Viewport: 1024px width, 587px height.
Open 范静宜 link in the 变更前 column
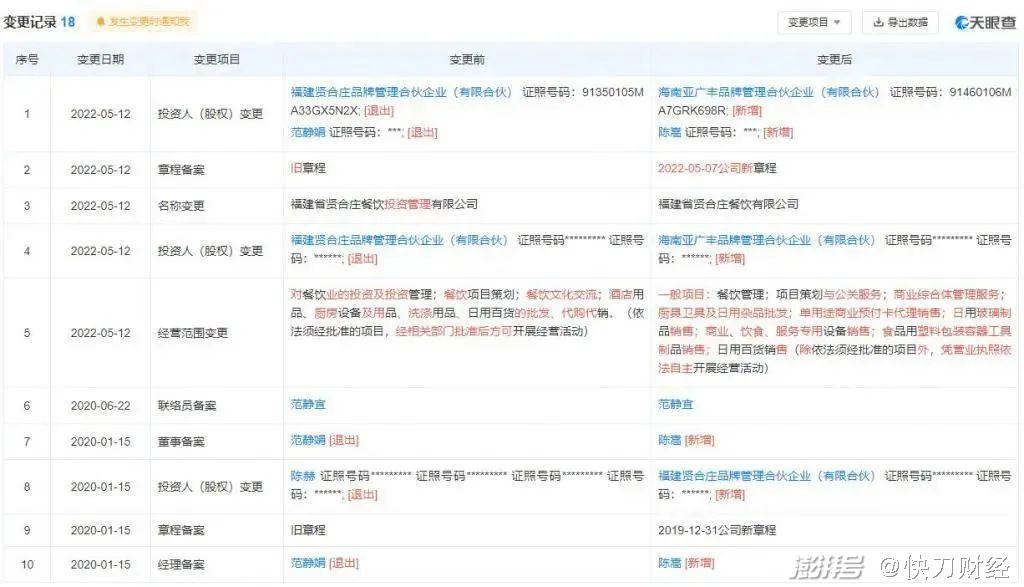(x=308, y=404)
